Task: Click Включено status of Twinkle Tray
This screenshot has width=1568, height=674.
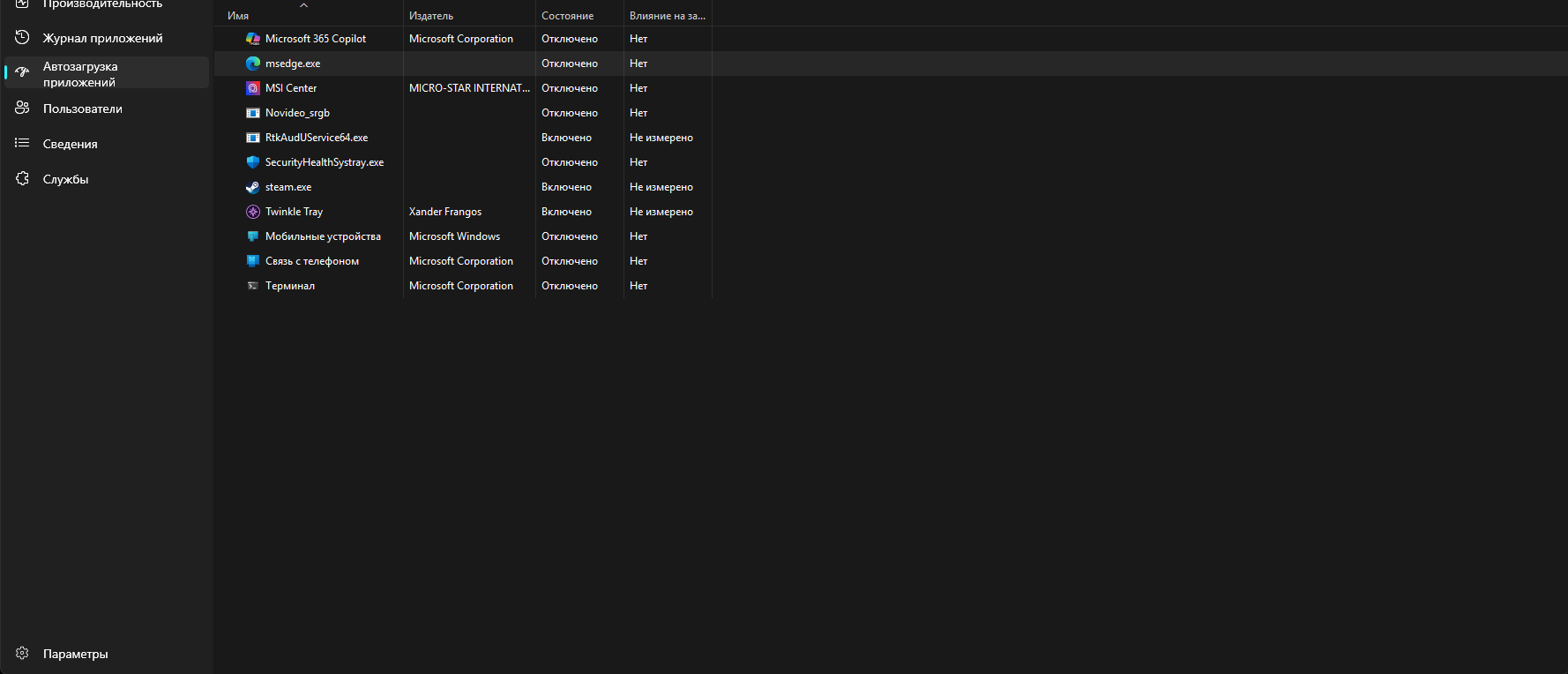Action: 567,212
